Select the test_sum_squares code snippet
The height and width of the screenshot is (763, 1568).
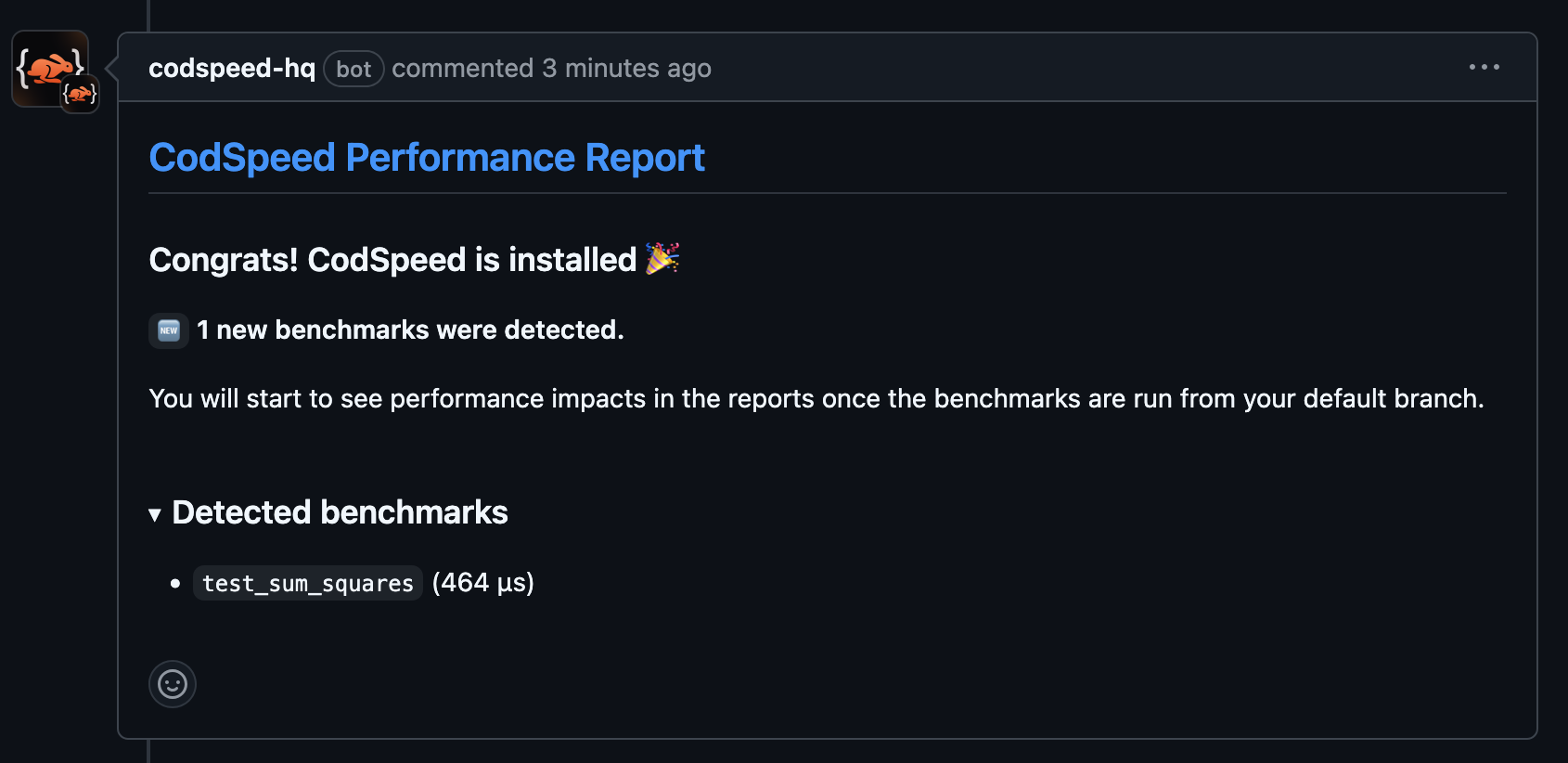(307, 583)
